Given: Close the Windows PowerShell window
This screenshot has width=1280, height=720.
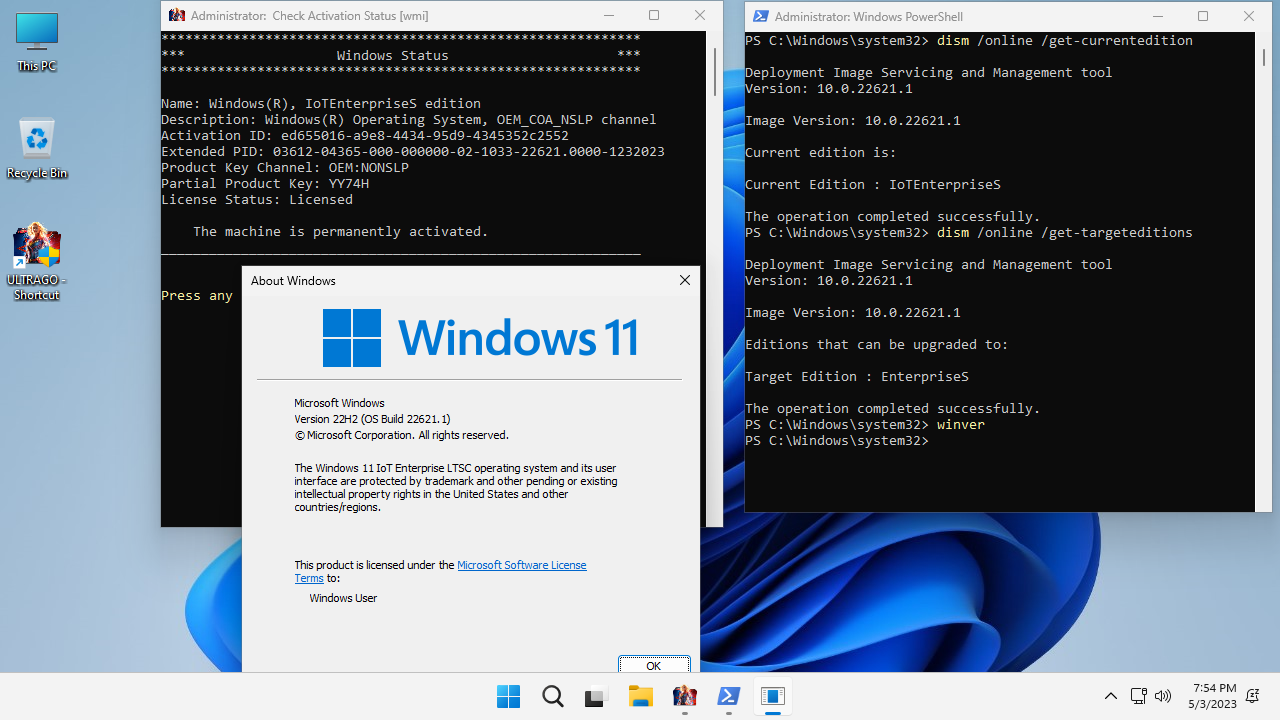Looking at the screenshot, I should [1249, 16].
